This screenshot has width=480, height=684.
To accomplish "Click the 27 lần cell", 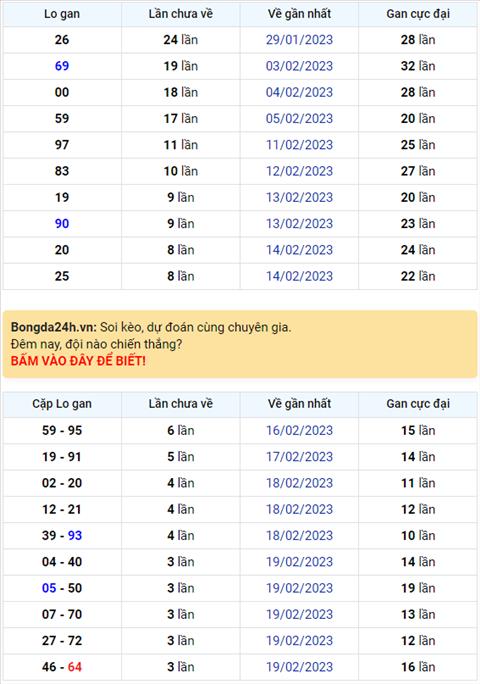I will (418, 171).
